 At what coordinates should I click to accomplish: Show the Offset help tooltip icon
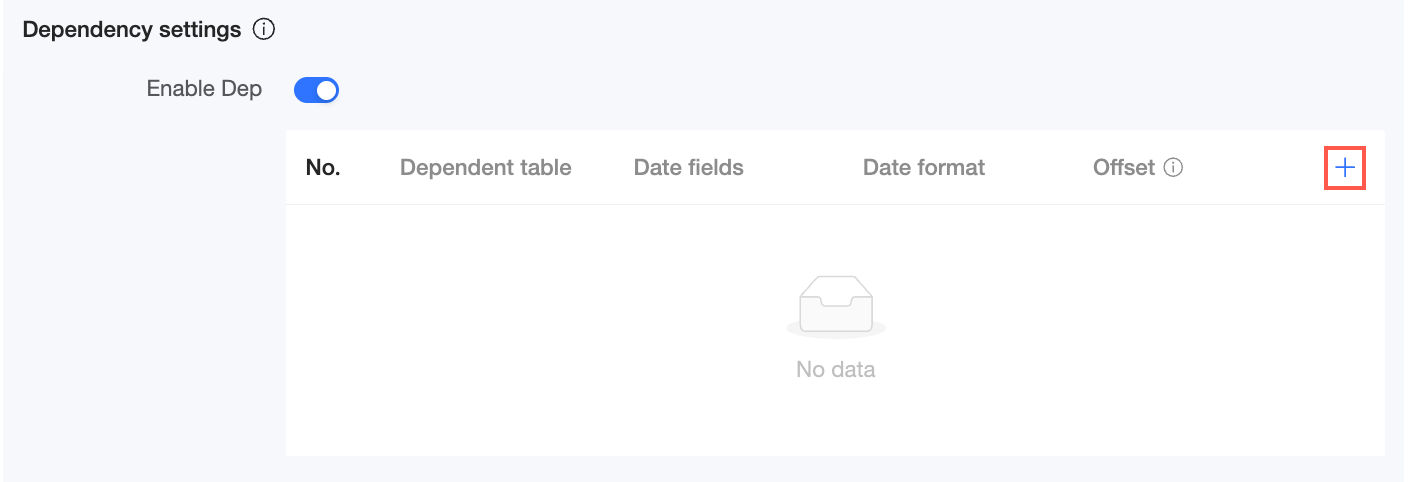pyautogui.click(x=1174, y=168)
